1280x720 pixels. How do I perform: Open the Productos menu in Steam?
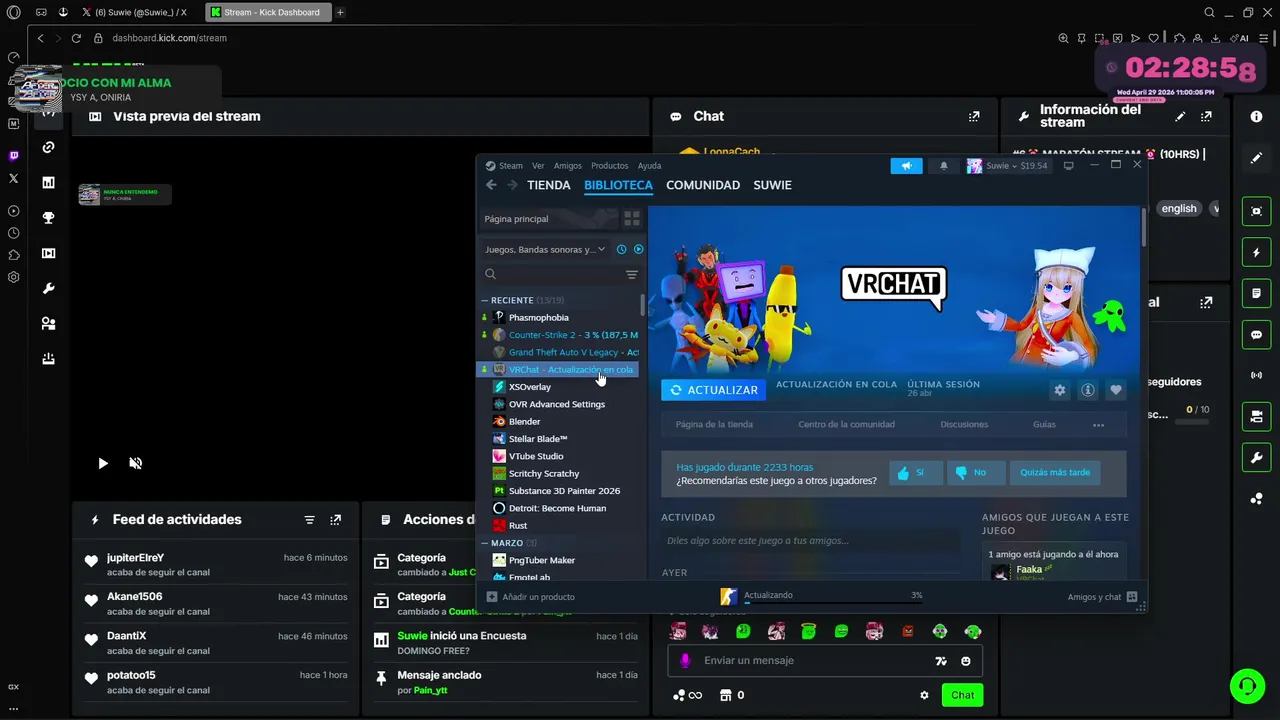[609, 166]
